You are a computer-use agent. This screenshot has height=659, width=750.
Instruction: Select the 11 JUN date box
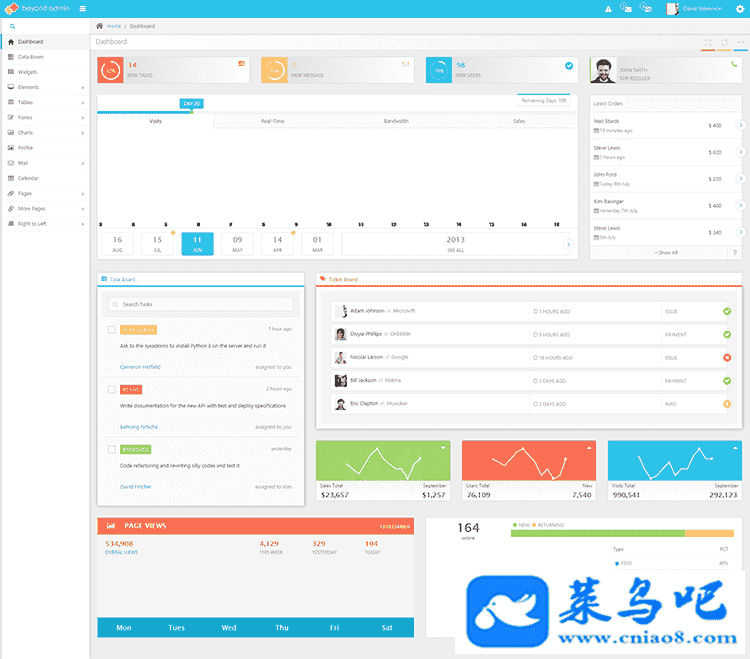coord(198,244)
